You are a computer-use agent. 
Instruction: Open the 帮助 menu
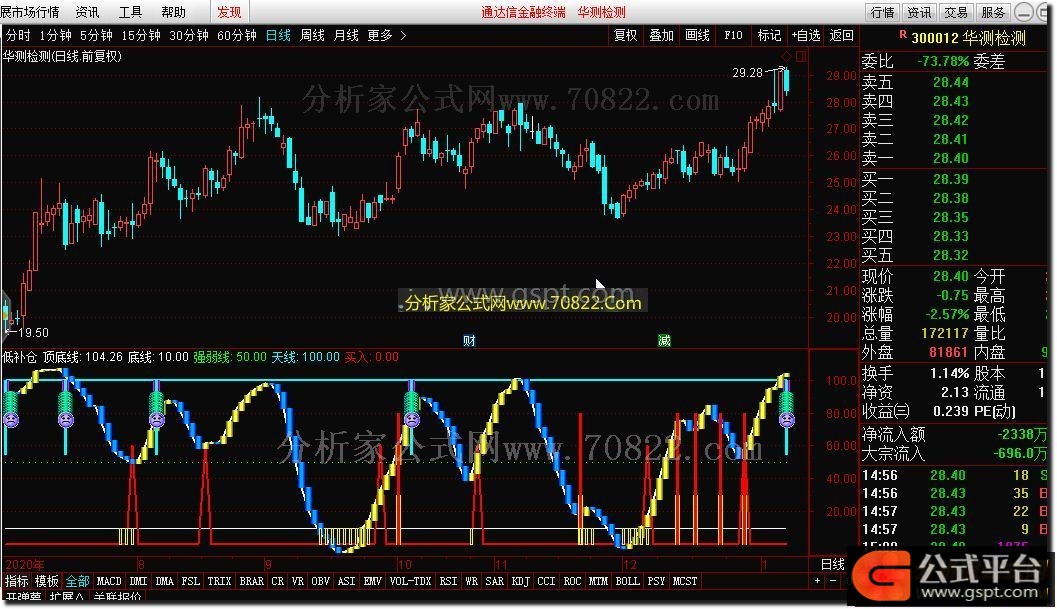173,12
